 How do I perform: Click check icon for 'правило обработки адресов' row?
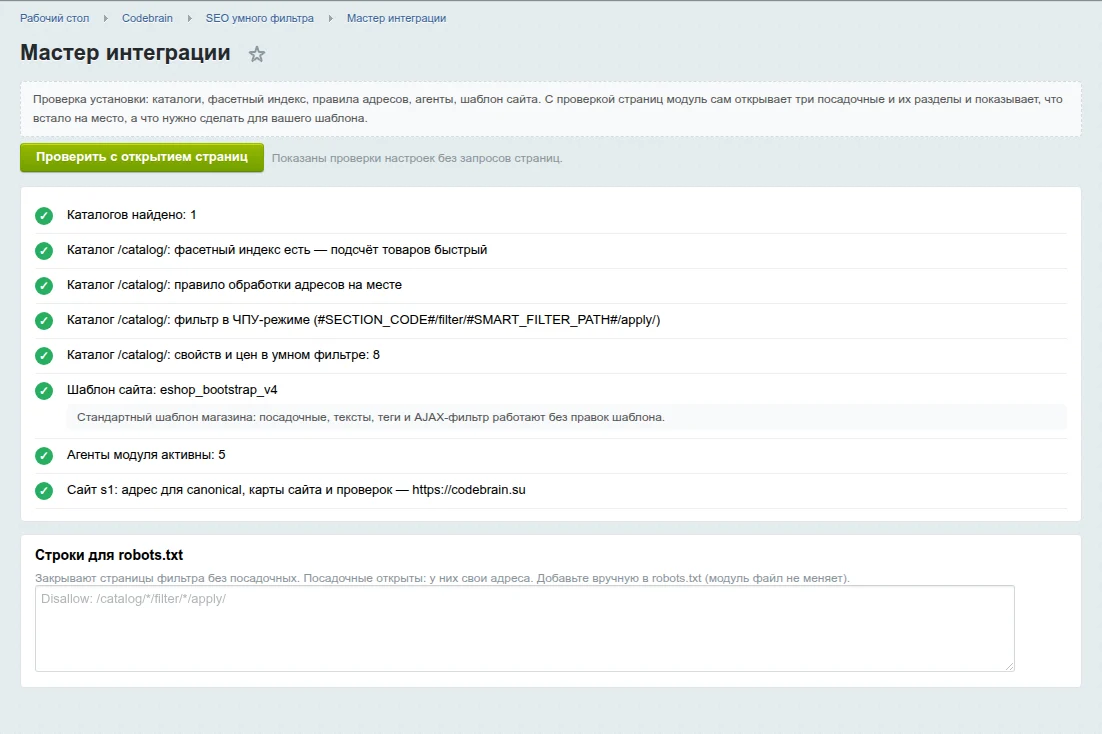pos(44,285)
